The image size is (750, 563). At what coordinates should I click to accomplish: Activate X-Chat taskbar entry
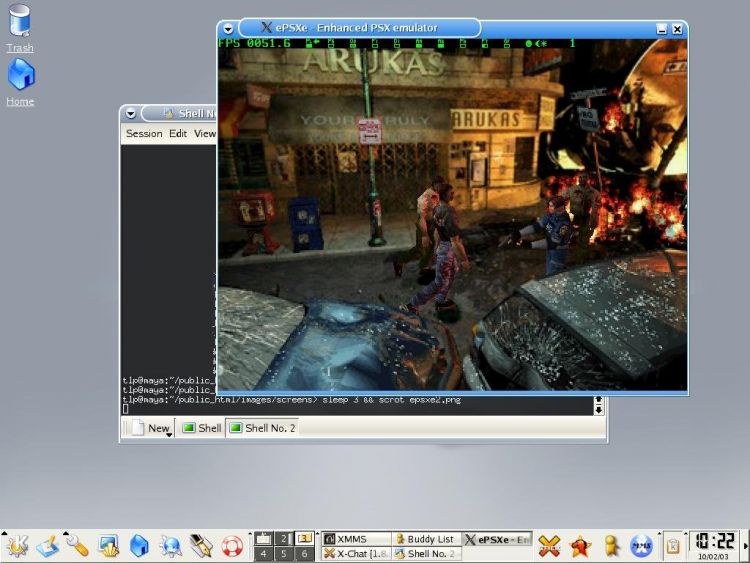[x=356, y=553]
